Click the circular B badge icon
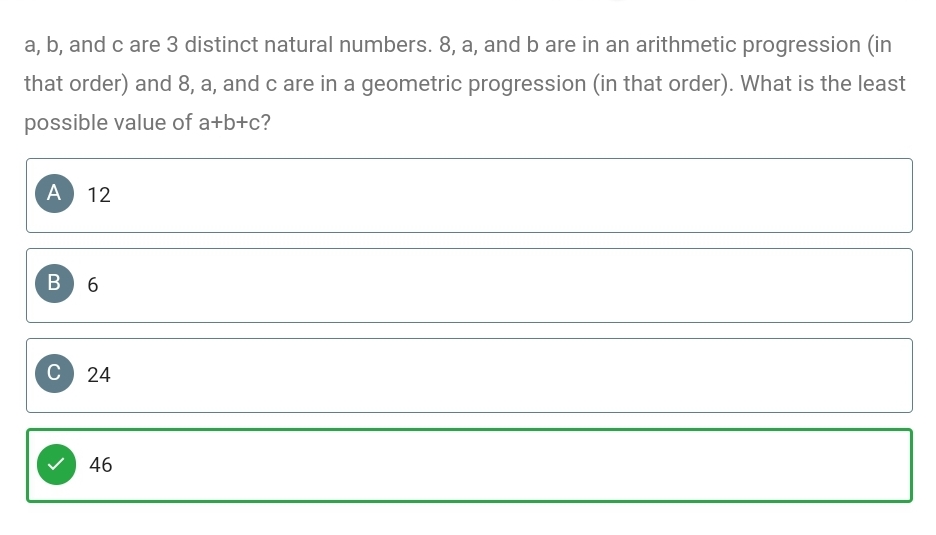This screenshot has height=535, width=936. tap(54, 283)
